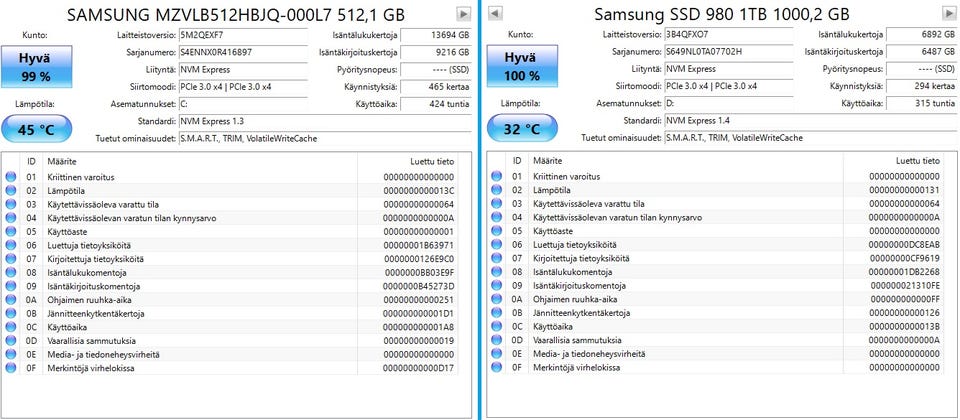Click status orb for left Kirjoitettuja tietoyksiköitä row
Image resolution: width=960 pixels, height=420 pixels.
coord(10,259)
